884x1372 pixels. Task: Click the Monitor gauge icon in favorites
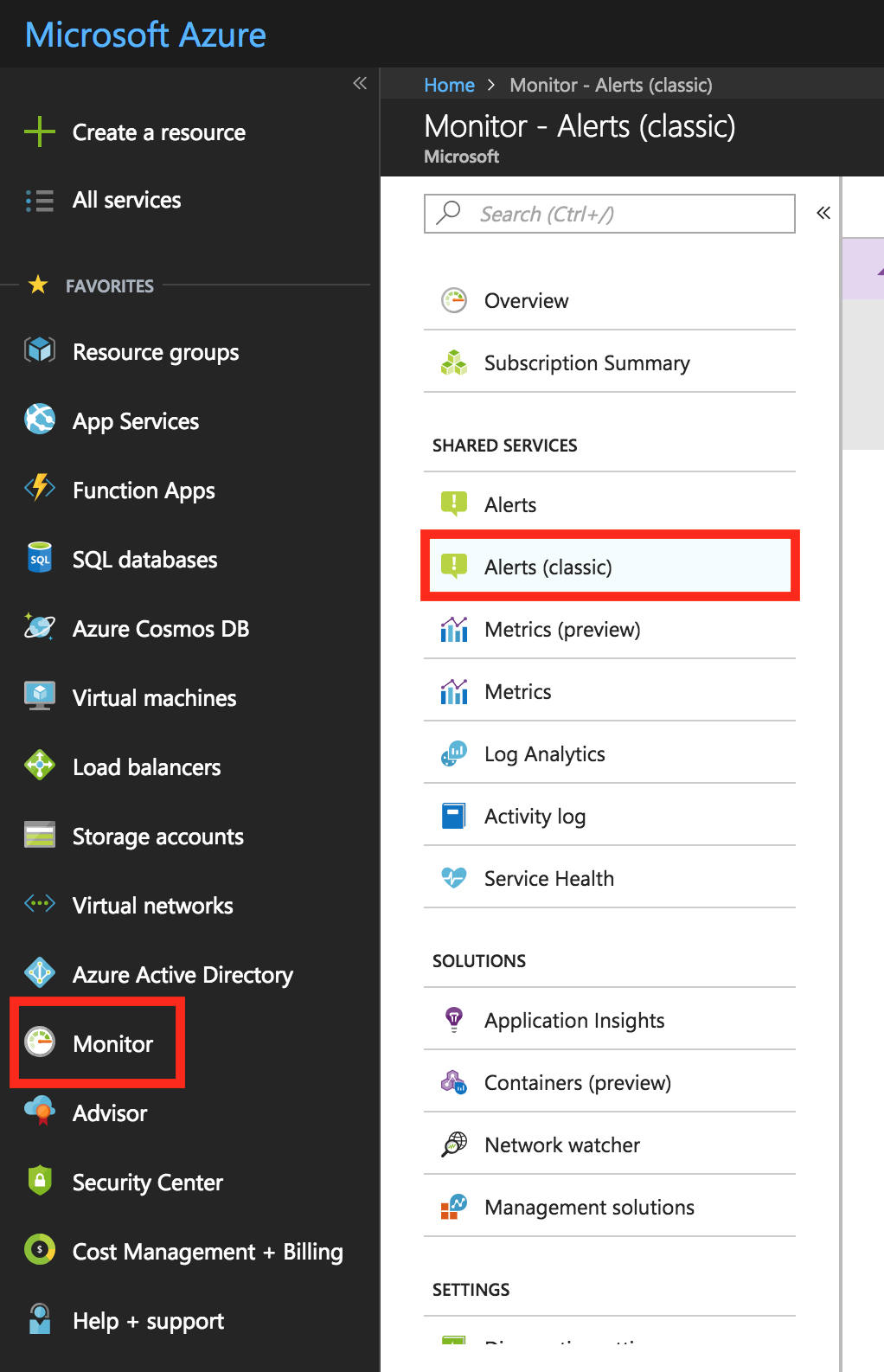[x=40, y=1042]
